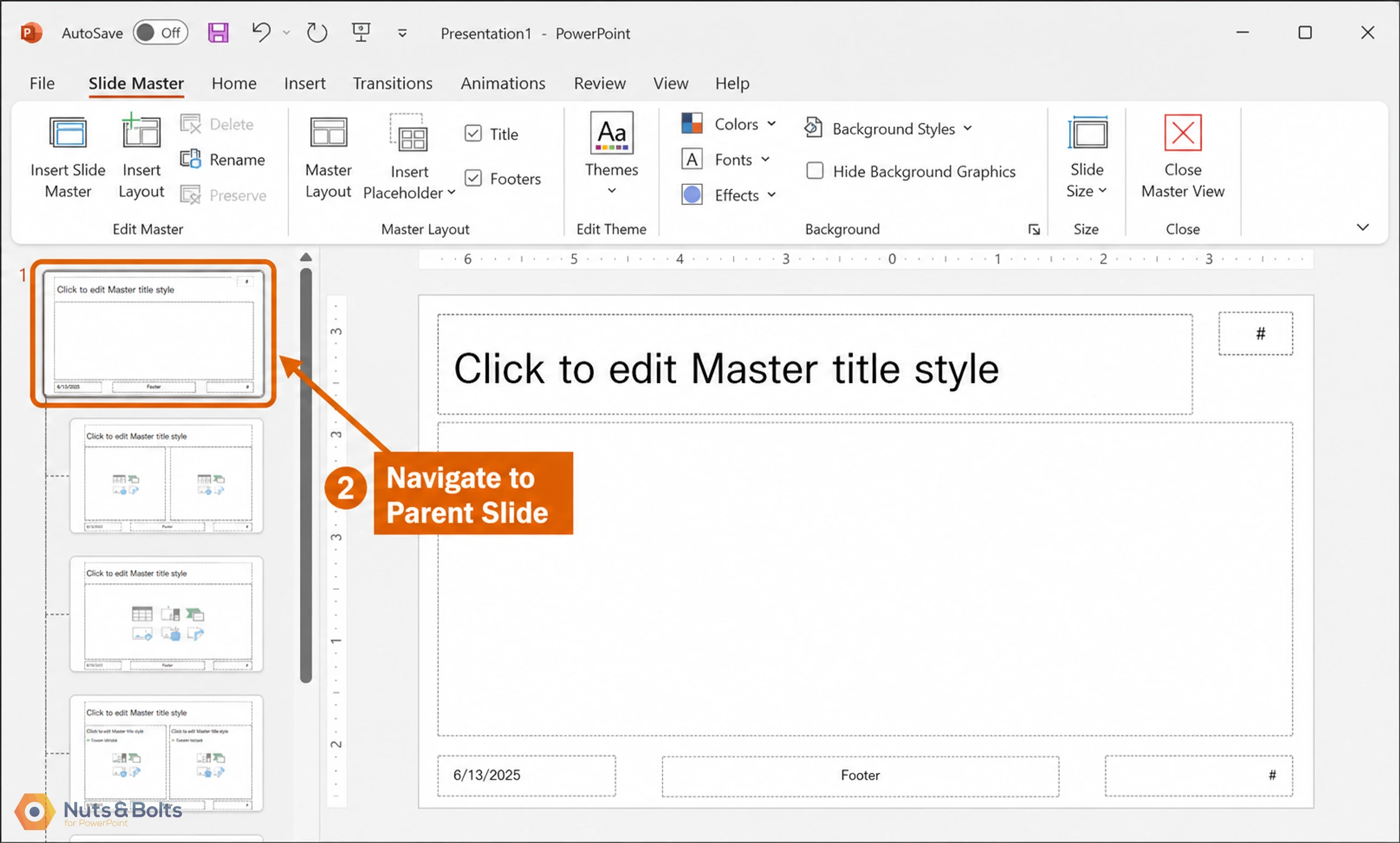Open Format Background dialog launcher
The height and width of the screenshot is (843, 1400).
(x=1034, y=230)
